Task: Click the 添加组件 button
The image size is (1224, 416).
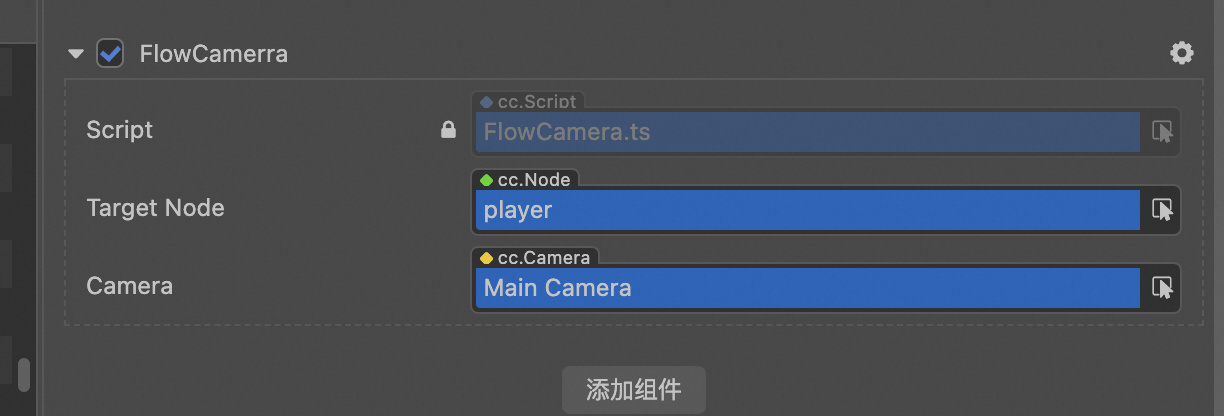Action: (x=633, y=389)
